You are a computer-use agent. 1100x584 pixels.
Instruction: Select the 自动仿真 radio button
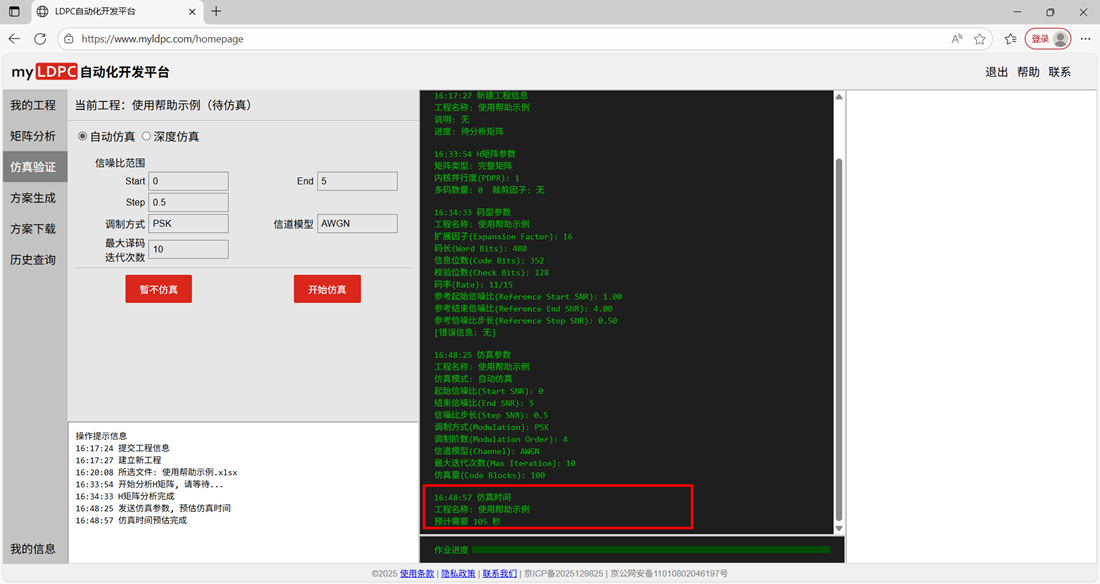pyautogui.click(x=82, y=136)
